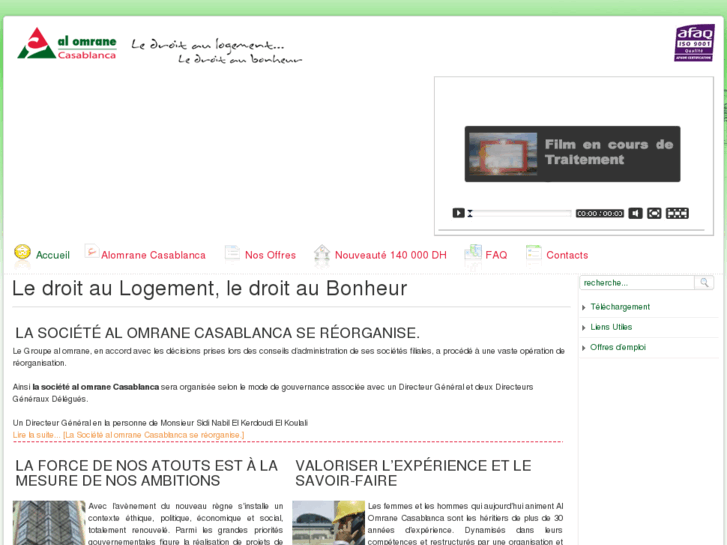
Task: Open the afaq ISO 9001 certification badge
Action: 694,43
